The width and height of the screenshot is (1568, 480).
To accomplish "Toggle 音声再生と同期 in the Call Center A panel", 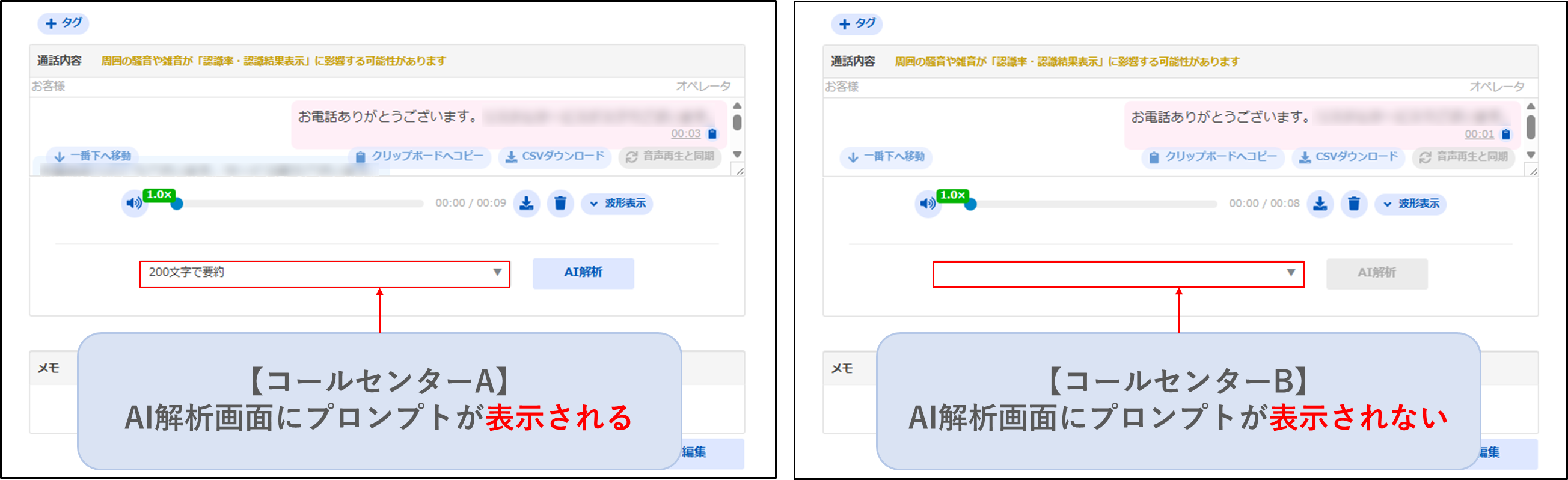I will tap(670, 156).
